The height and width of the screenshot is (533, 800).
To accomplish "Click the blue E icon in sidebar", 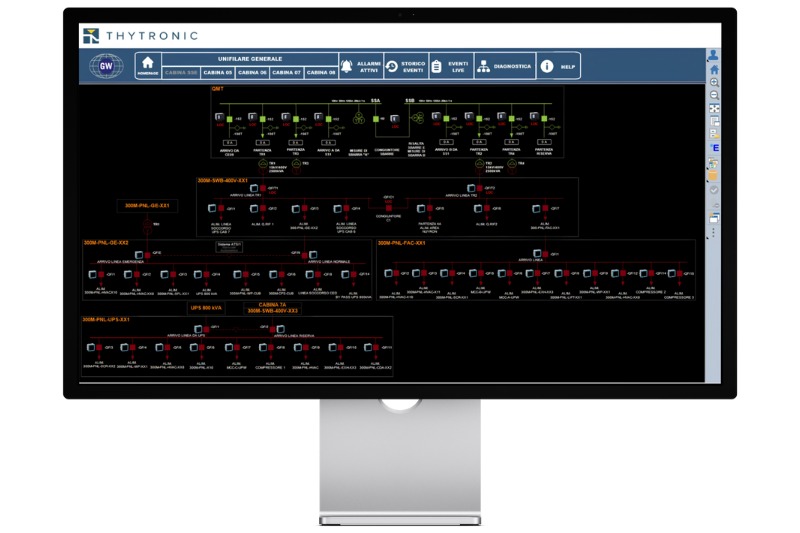I will pos(714,148).
